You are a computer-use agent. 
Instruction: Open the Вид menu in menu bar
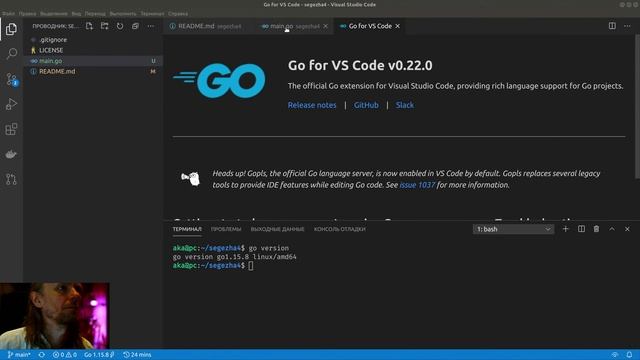76,13
